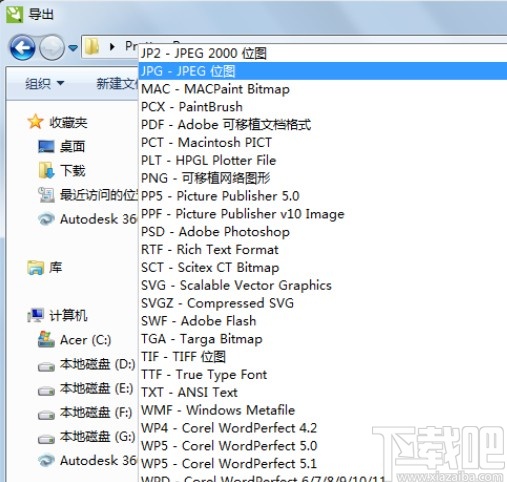Click the 桌面 desktop icon
Viewport: 507px width, 482px height.
(46, 146)
